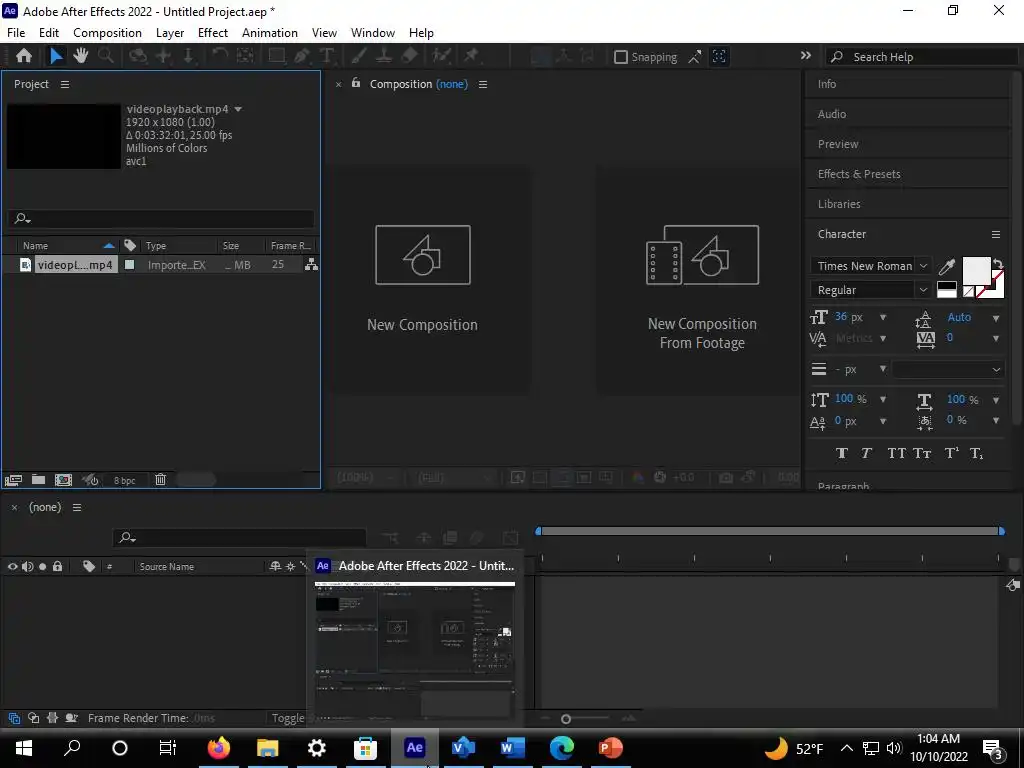
Task: Select the Hand tool
Action: coord(81,56)
